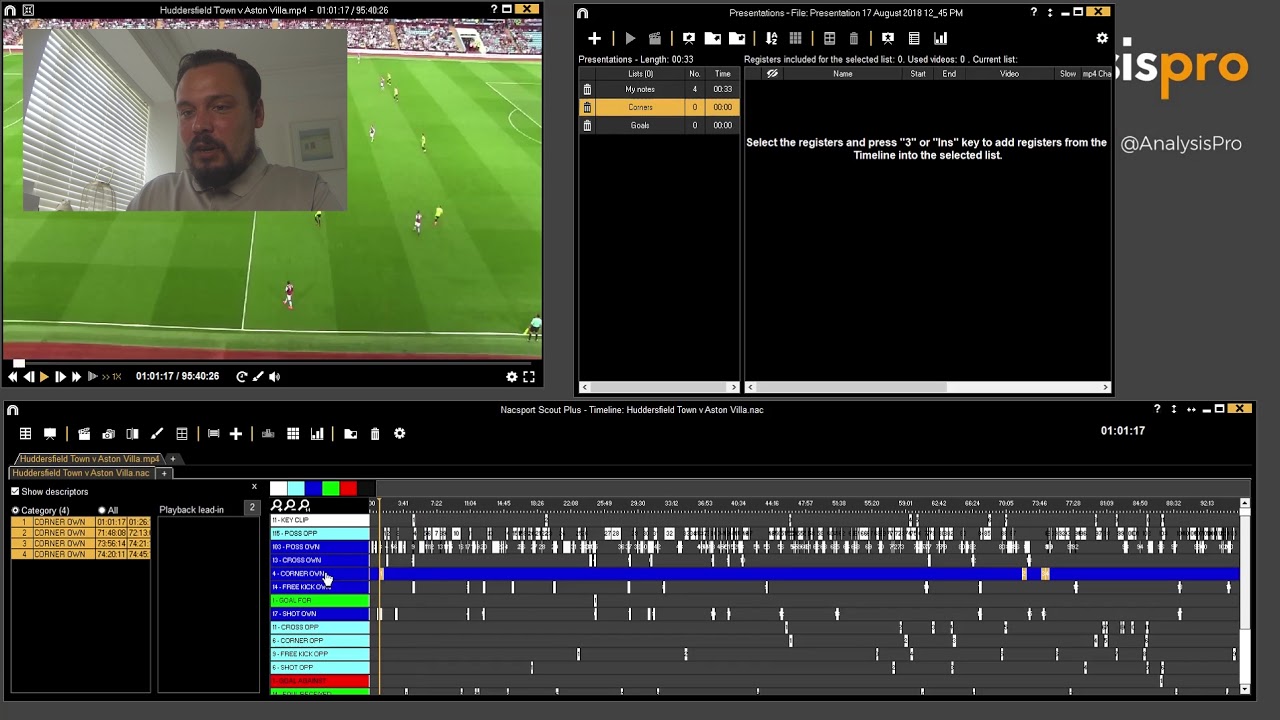The width and height of the screenshot is (1280, 720).
Task: Select the Category (4) radio button
Action: pyautogui.click(x=15, y=511)
